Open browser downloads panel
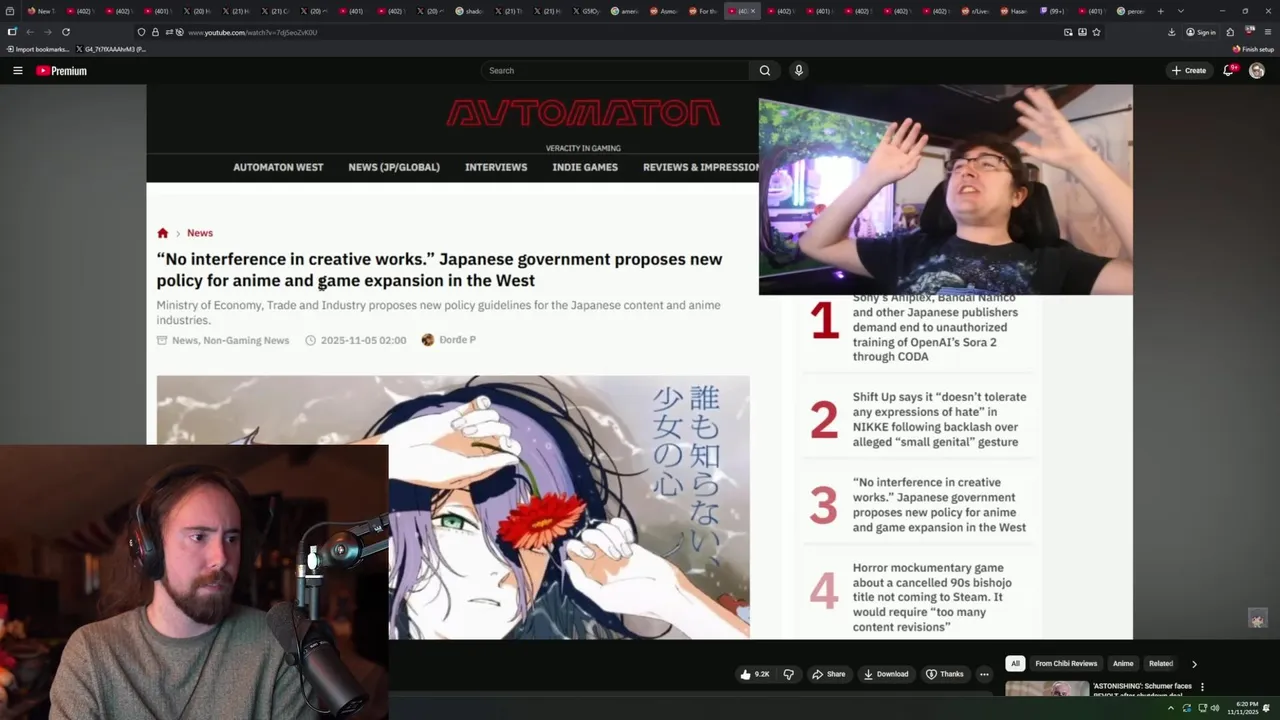The image size is (1280, 720). pyautogui.click(x=1172, y=32)
